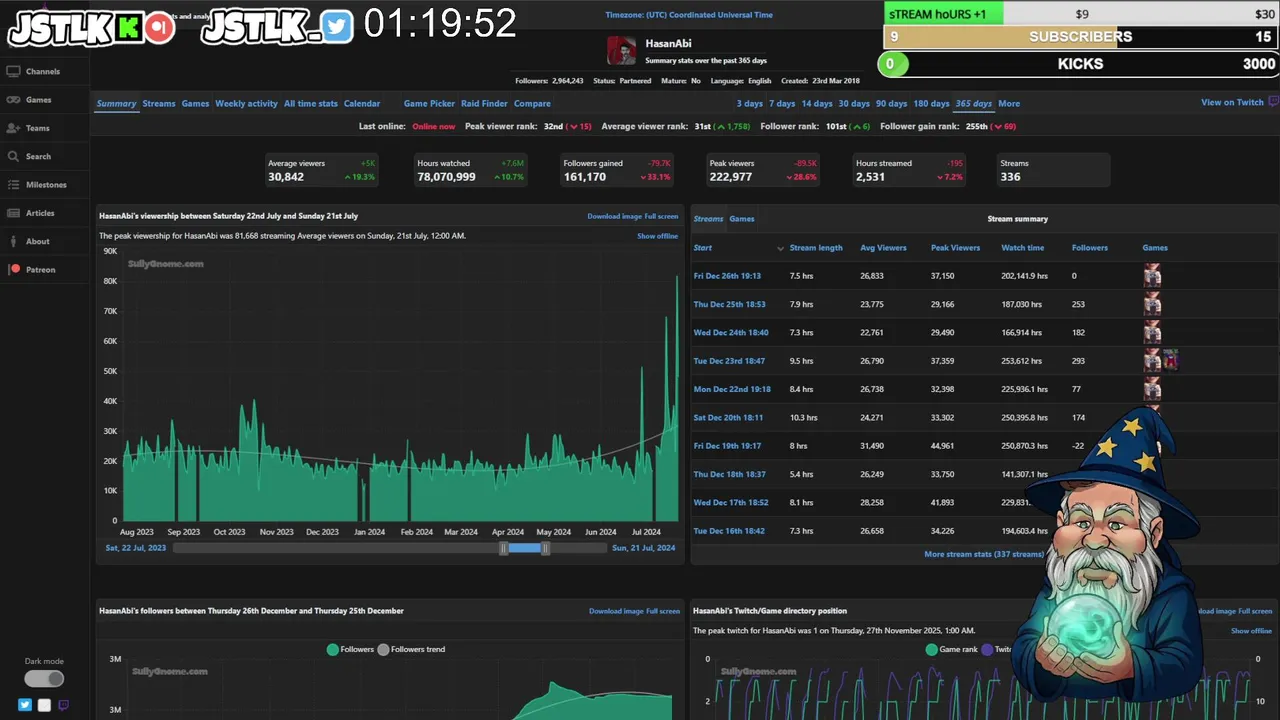The width and height of the screenshot is (1280, 720).
Task: Toggle the Game rank legend series
Action: click(x=951, y=649)
